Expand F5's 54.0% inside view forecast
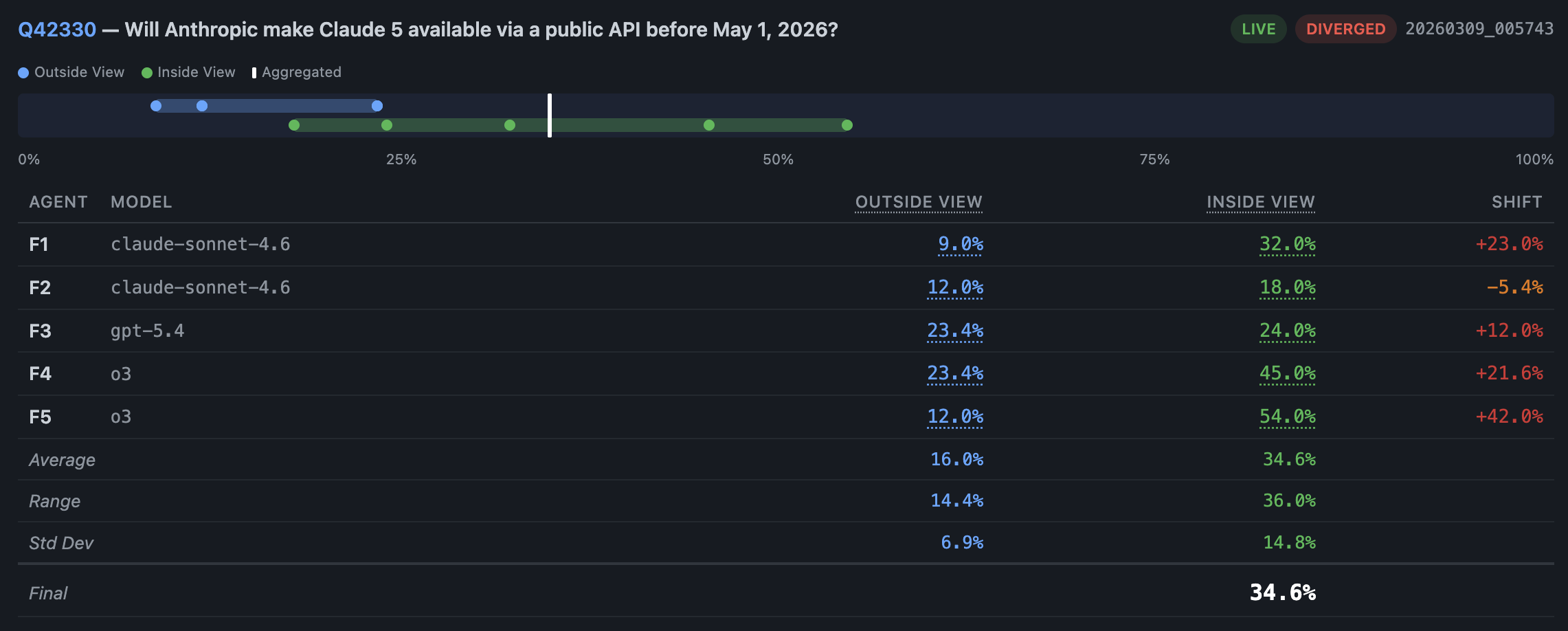This screenshot has height=631, width=1568. (1287, 417)
